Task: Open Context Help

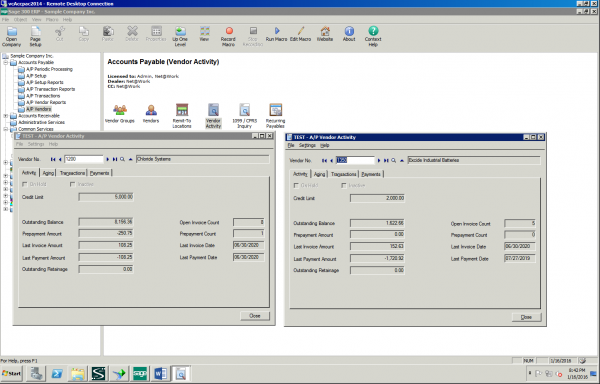Action: click(373, 36)
